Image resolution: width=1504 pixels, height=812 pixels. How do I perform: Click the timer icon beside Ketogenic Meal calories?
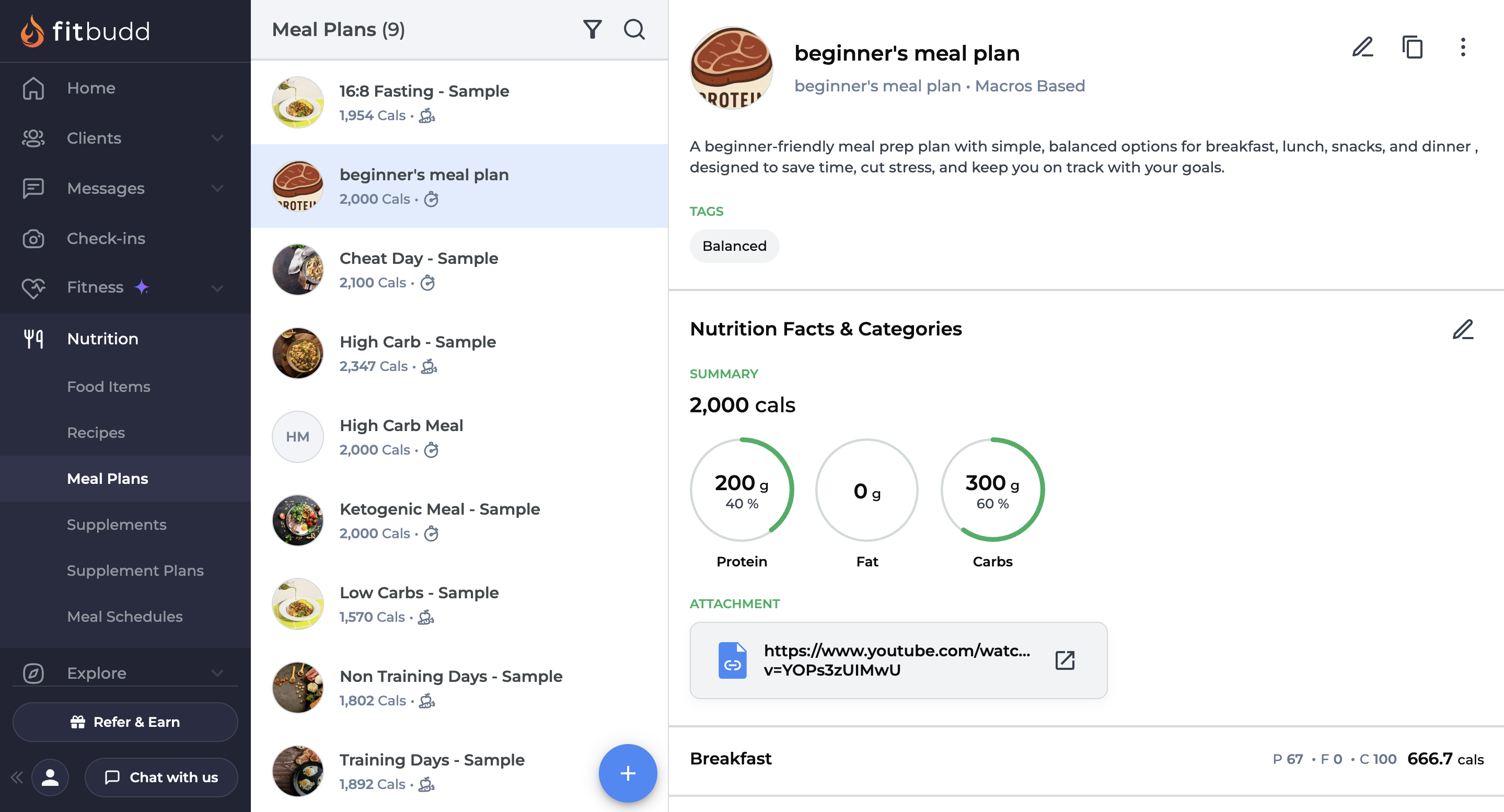[431, 533]
